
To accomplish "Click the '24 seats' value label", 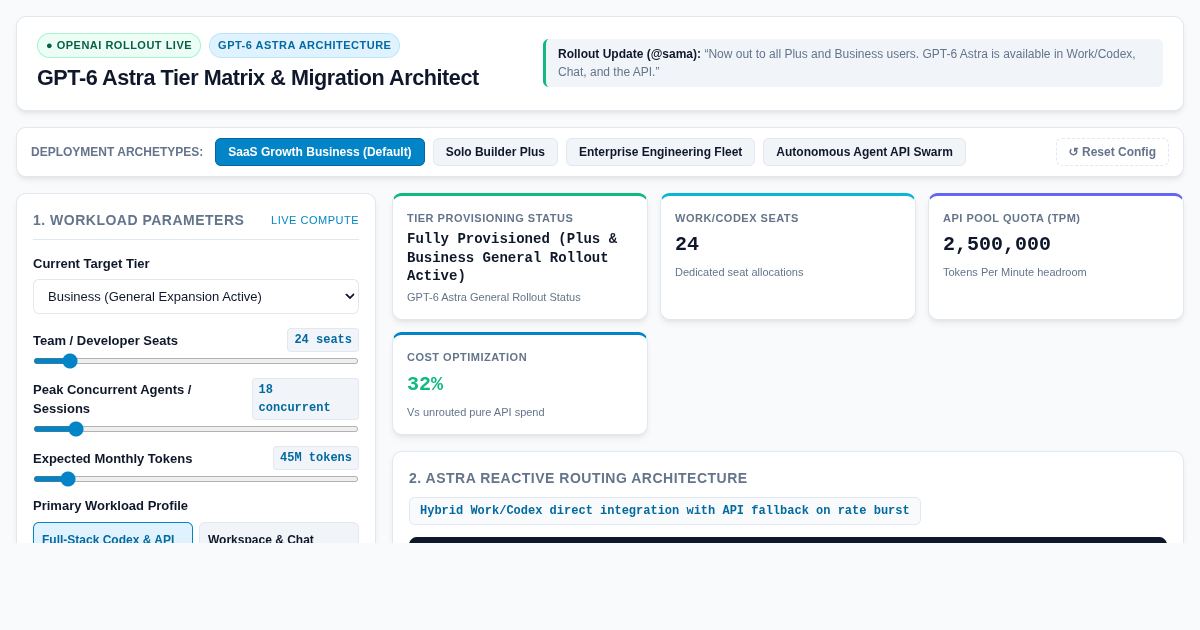I will [323, 340].
